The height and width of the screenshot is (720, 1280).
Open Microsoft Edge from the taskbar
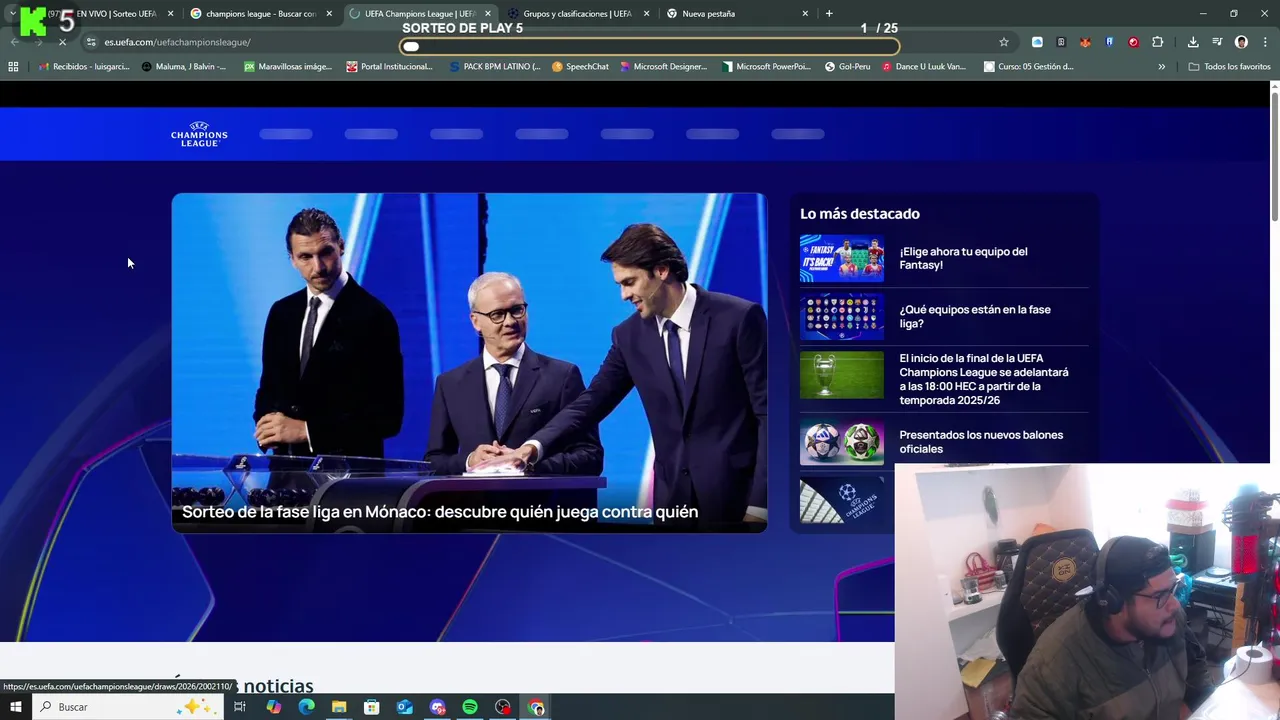point(306,707)
